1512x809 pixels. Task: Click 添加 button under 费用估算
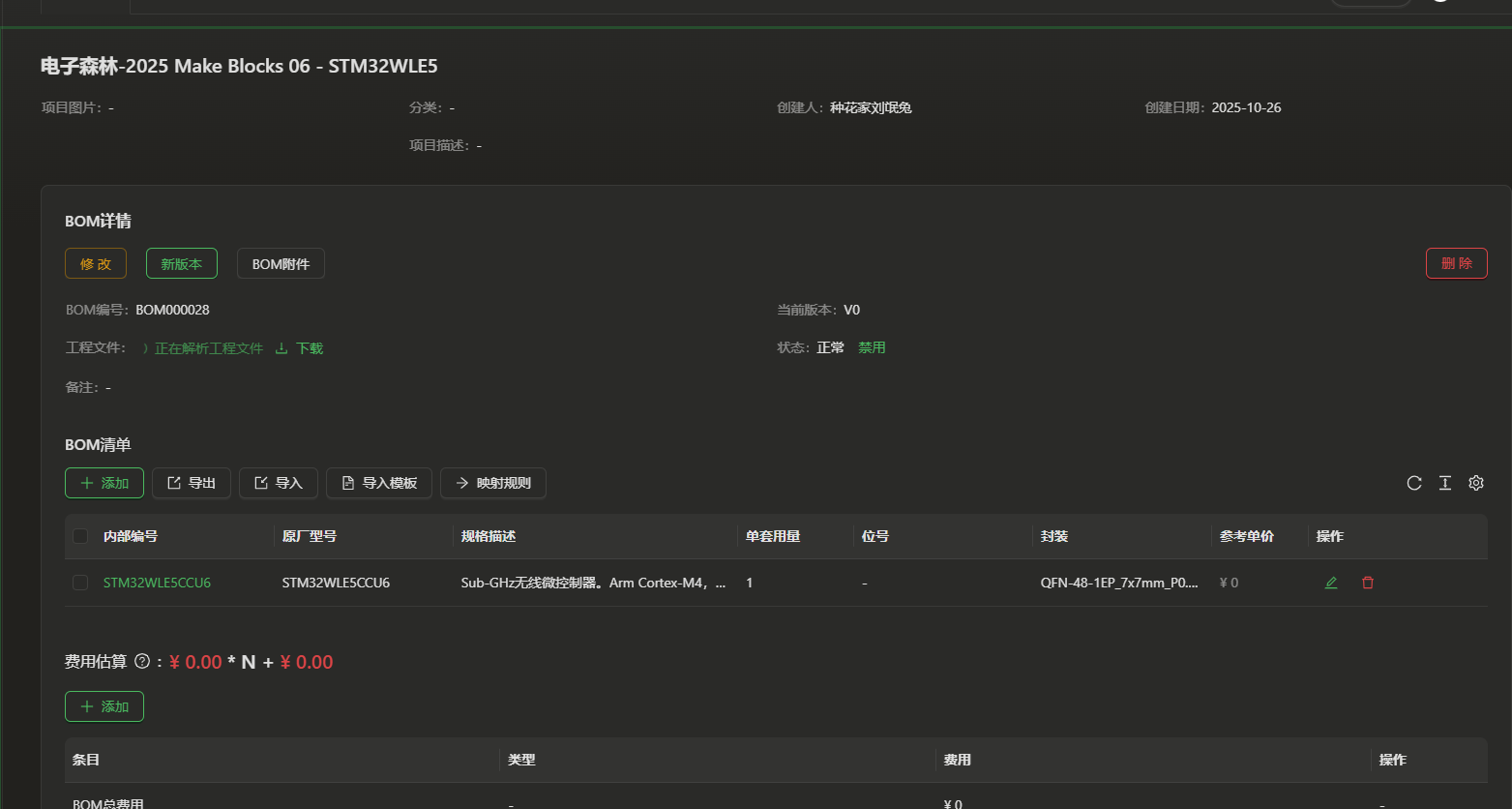pos(104,706)
